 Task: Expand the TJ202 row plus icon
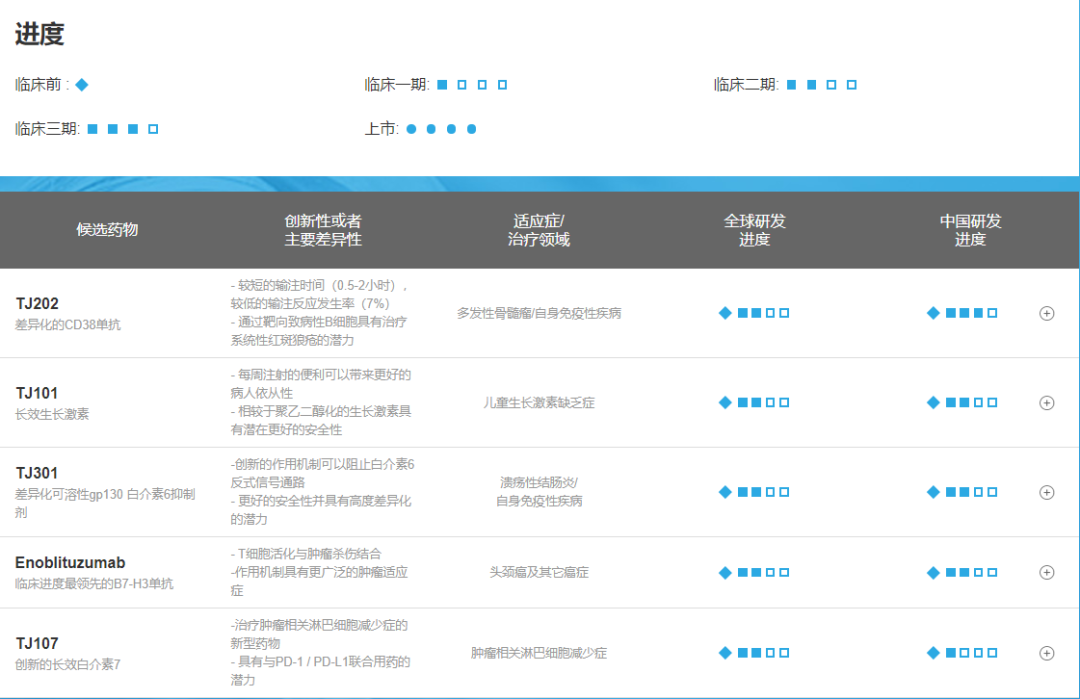pyautogui.click(x=1047, y=313)
